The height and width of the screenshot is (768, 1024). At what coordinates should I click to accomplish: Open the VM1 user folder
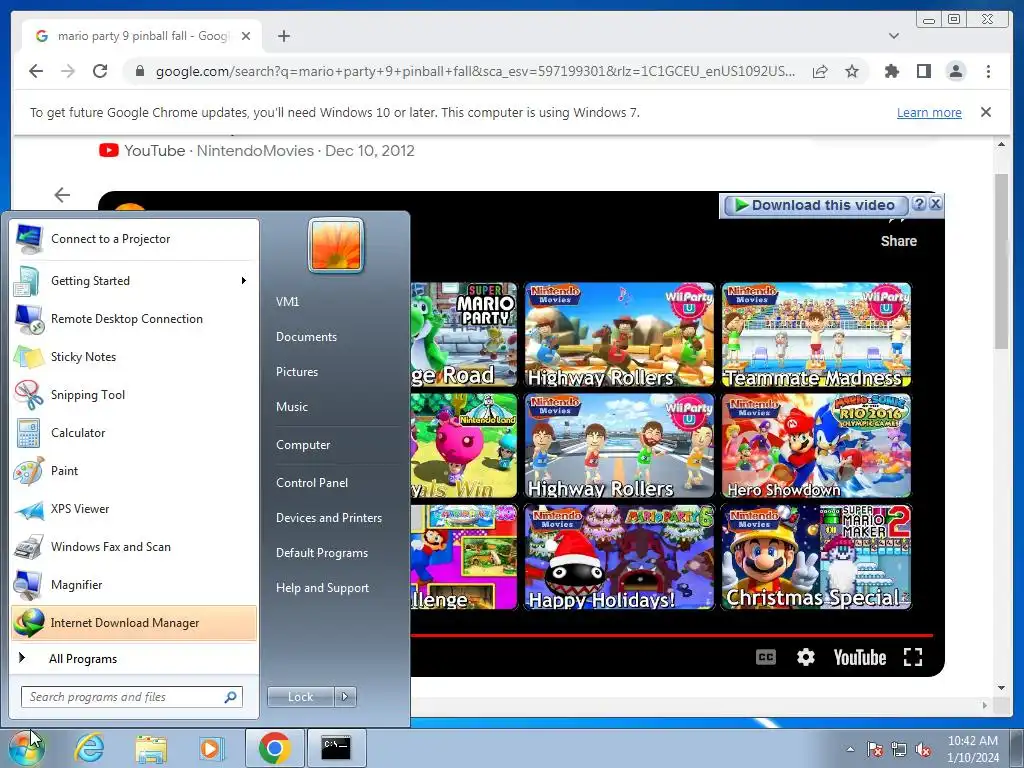[287, 302]
